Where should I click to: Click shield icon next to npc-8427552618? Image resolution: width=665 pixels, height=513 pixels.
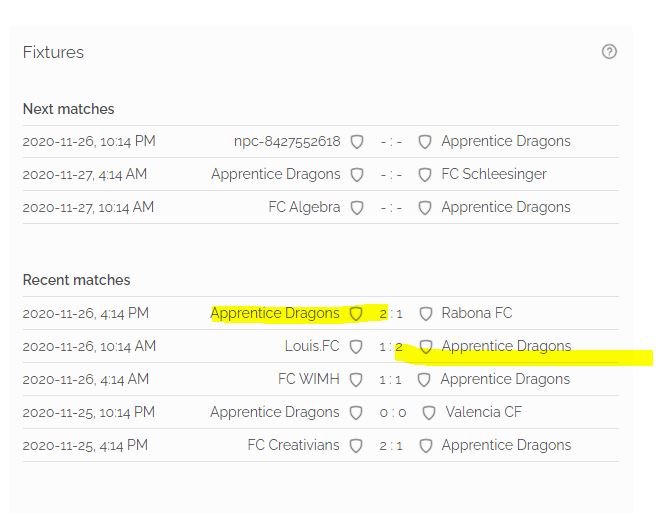tap(357, 142)
